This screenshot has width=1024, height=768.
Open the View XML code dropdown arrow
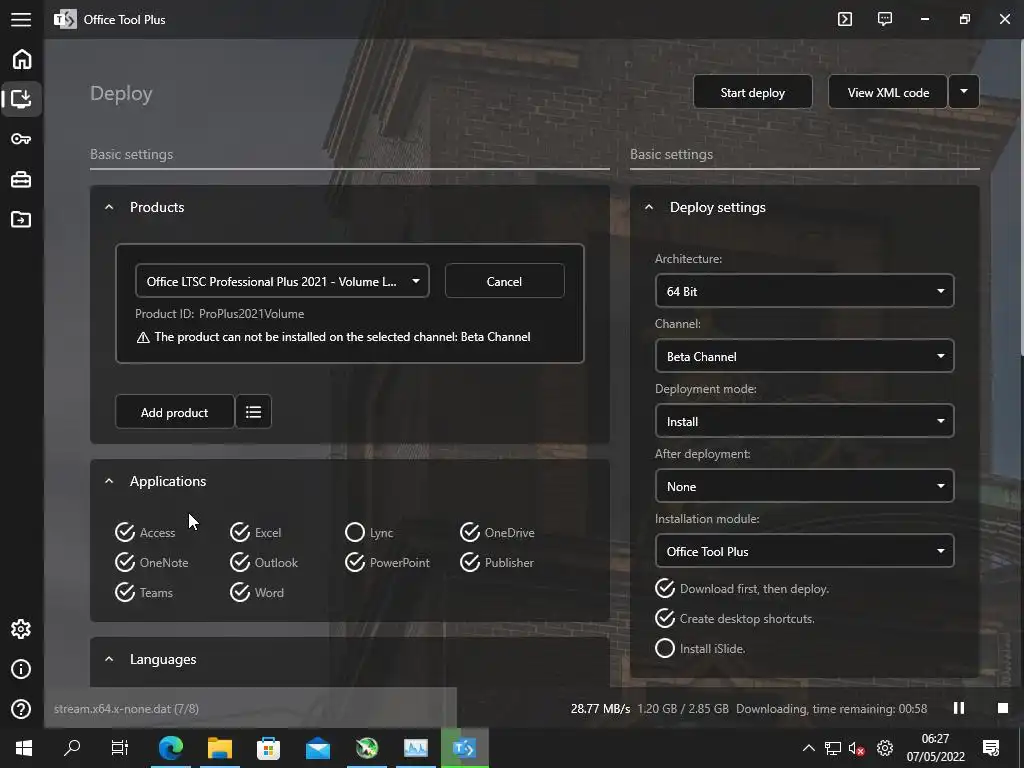pyautogui.click(x=964, y=92)
